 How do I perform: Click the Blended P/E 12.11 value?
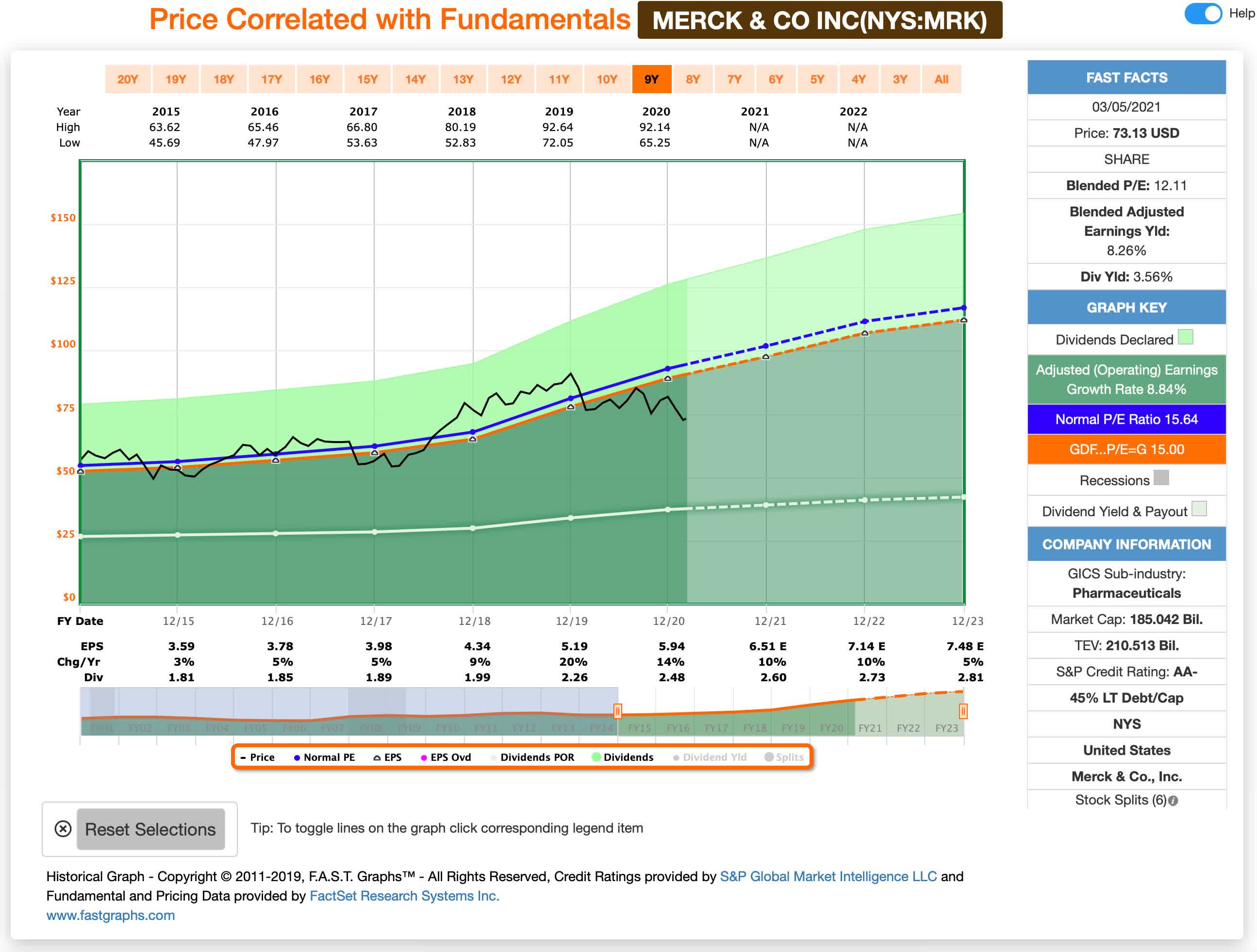click(1170, 186)
